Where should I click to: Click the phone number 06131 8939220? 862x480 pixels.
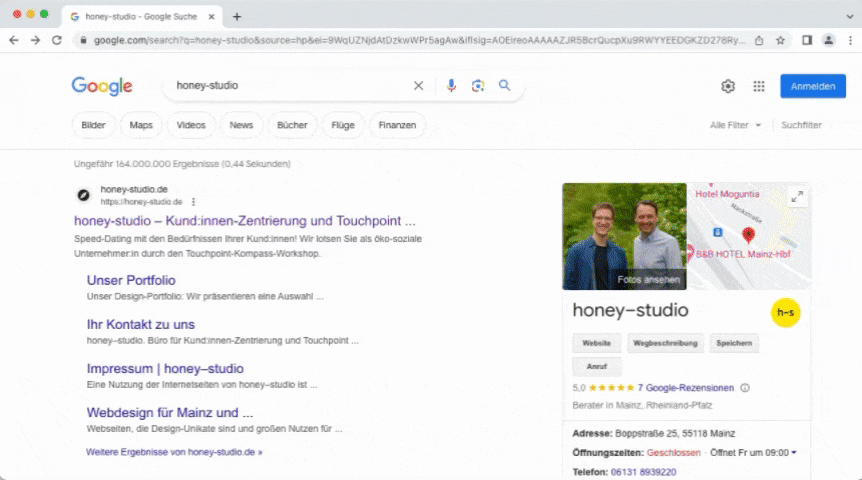(643, 472)
